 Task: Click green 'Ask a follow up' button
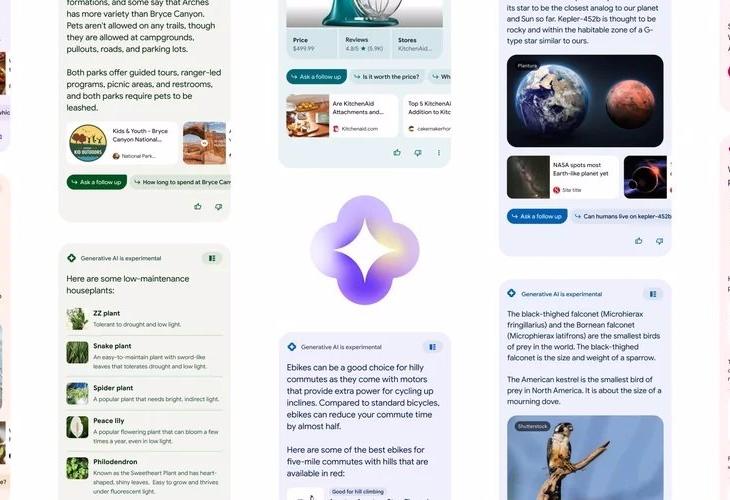97,182
